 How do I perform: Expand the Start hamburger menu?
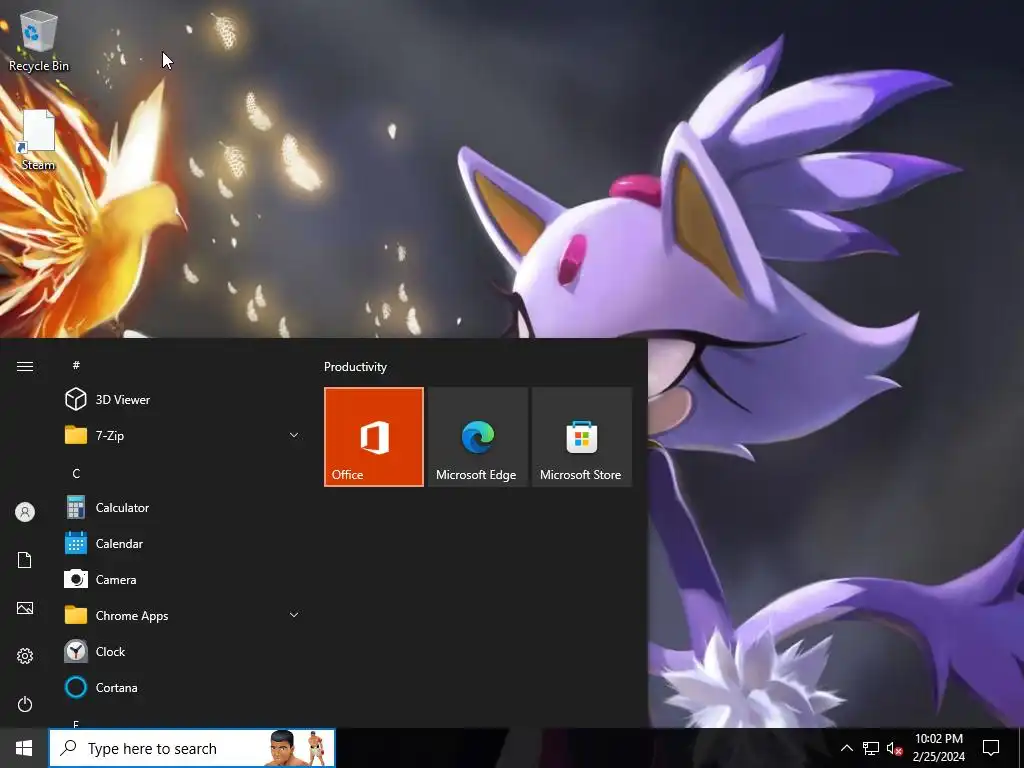(25, 366)
